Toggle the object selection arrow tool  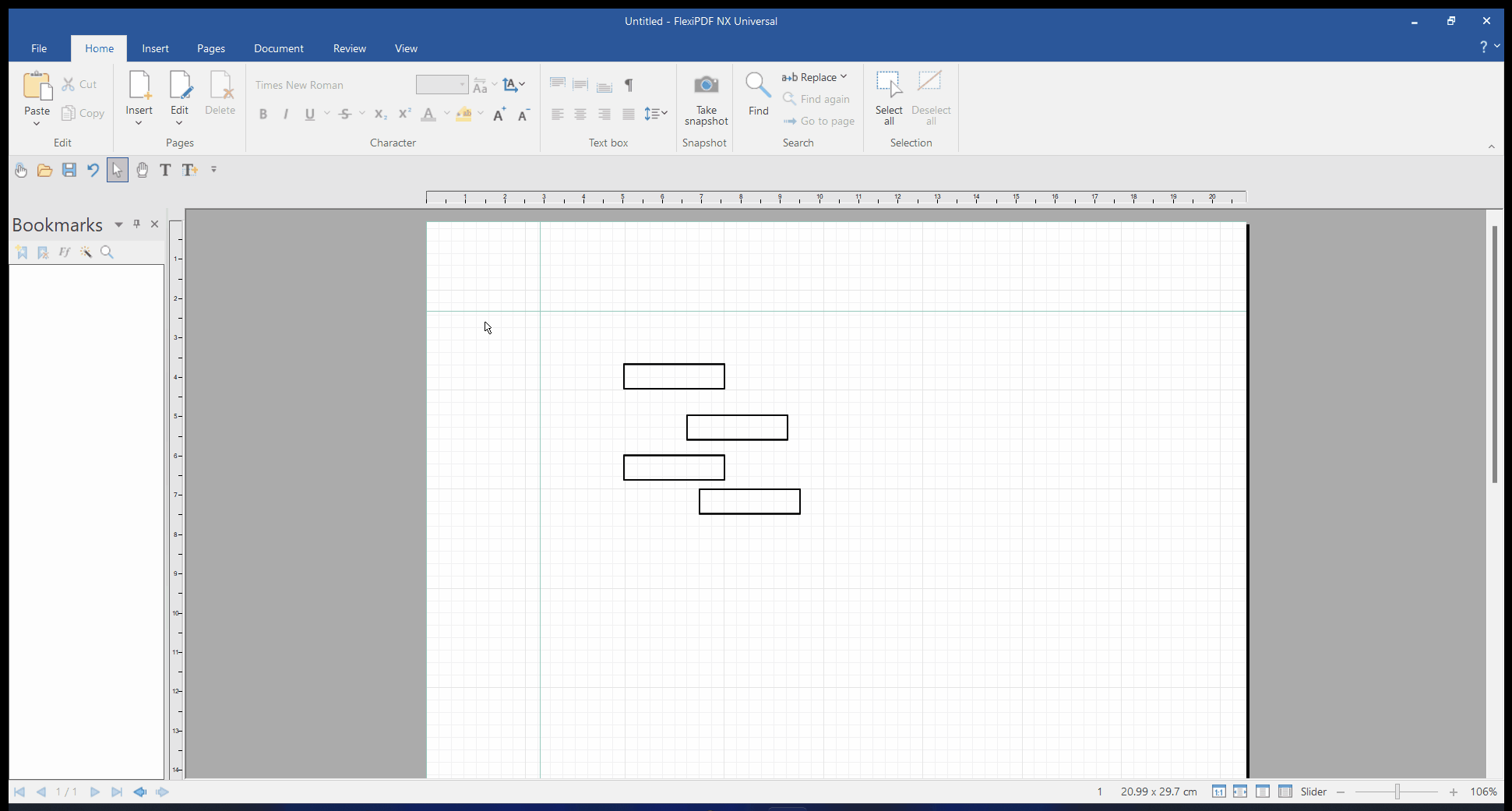coord(118,170)
